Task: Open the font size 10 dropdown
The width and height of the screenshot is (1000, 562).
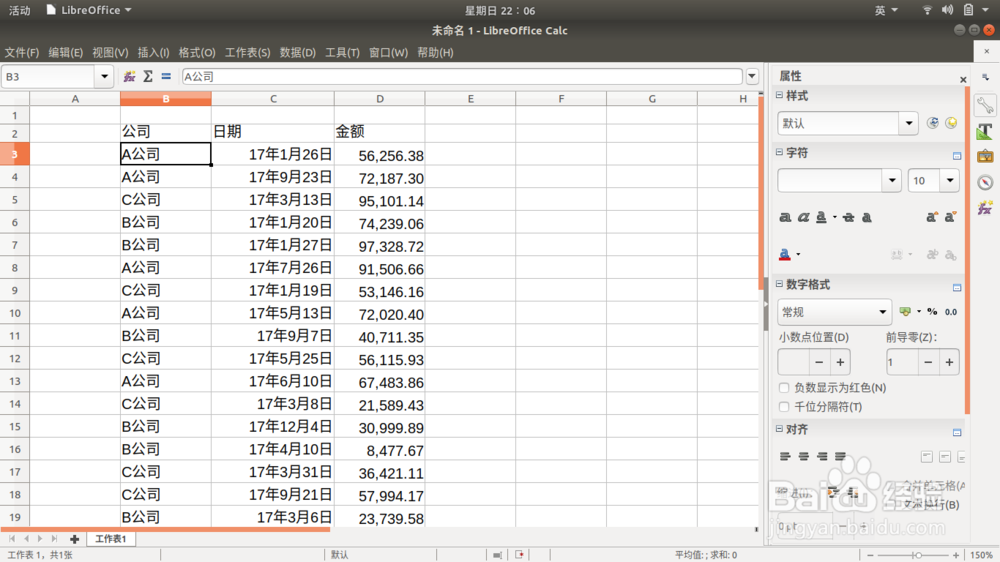Action: pyautogui.click(x=950, y=181)
